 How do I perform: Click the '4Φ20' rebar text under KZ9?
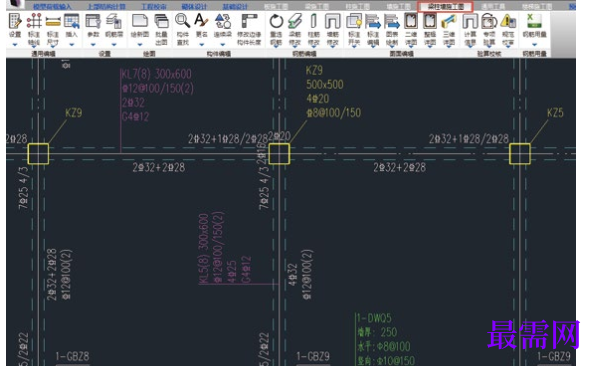click(317, 99)
